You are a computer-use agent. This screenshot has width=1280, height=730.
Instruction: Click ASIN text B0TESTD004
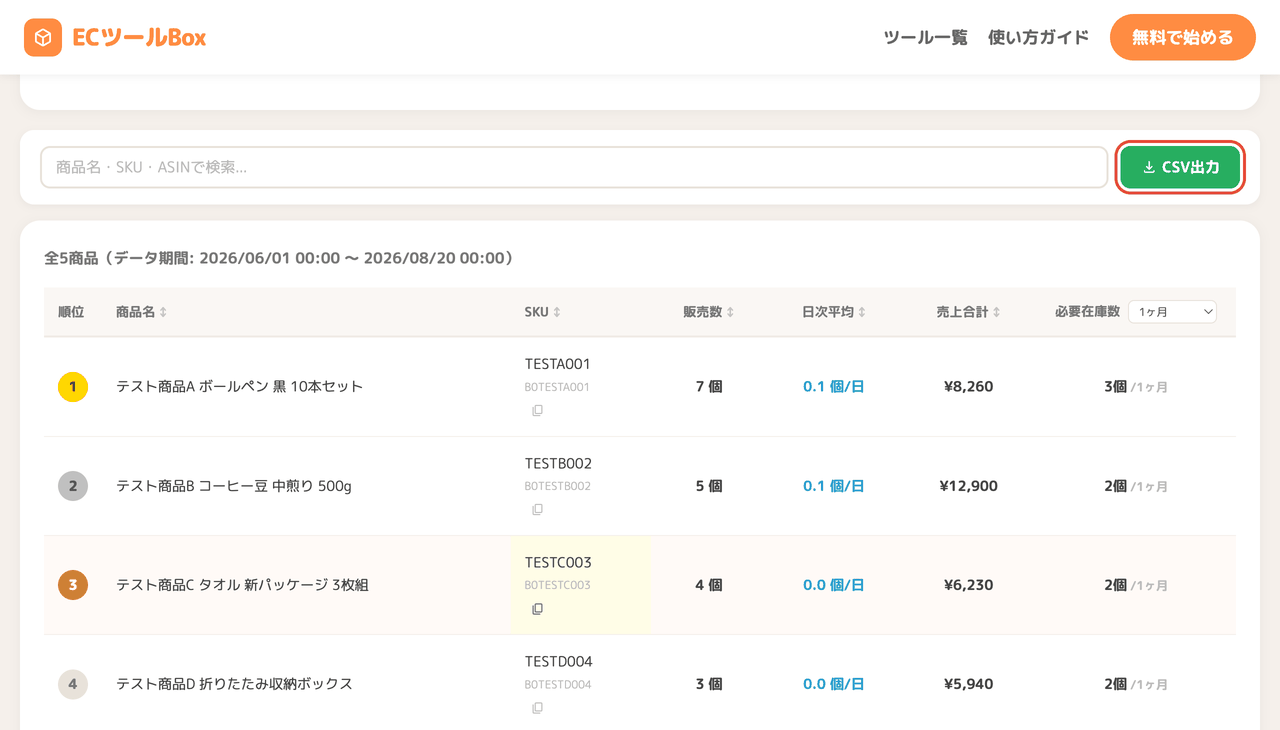click(558, 685)
